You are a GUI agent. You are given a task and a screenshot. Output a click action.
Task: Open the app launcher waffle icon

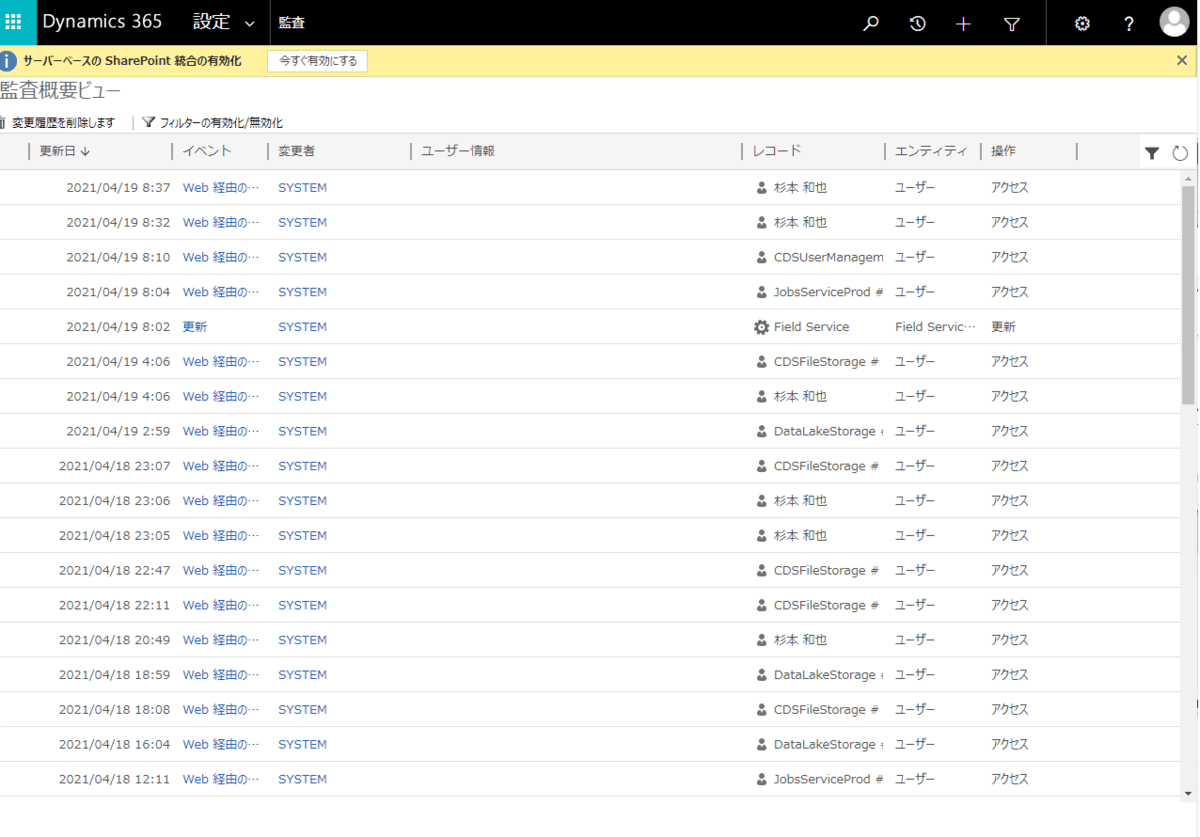tap(14, 22)
